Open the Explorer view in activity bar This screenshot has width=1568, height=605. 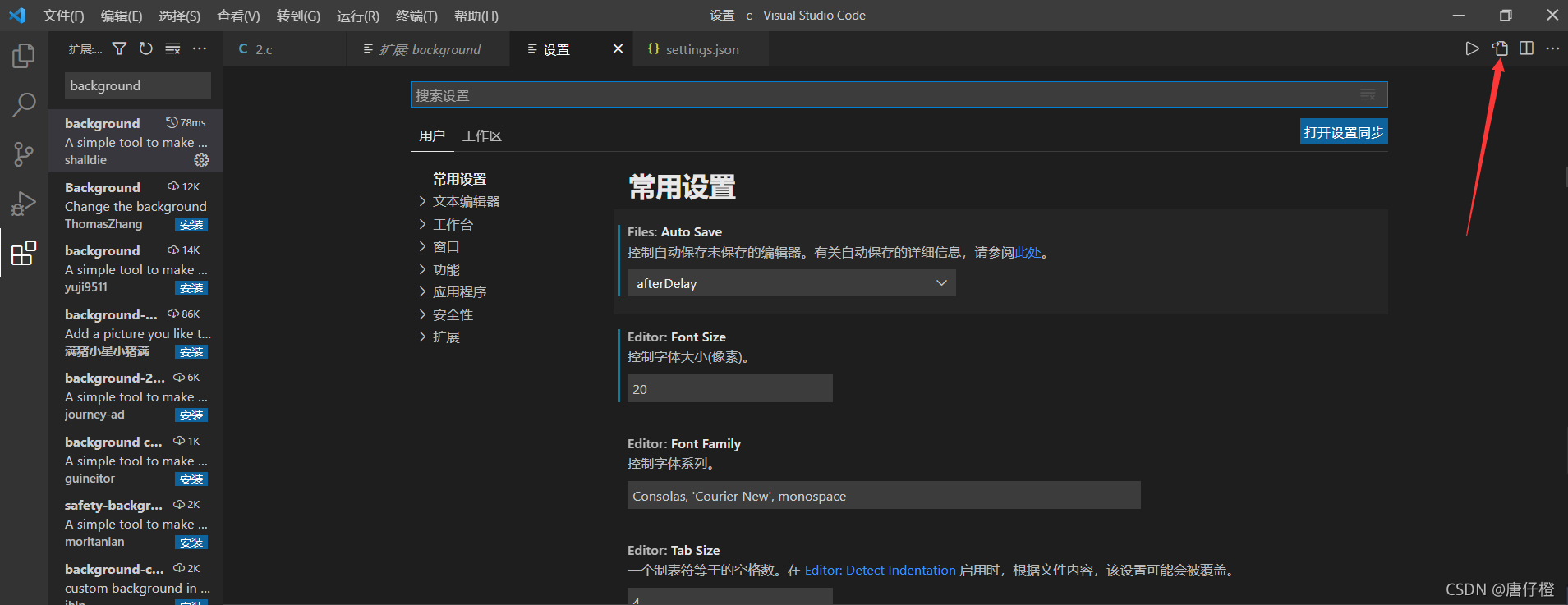(24, 56)
